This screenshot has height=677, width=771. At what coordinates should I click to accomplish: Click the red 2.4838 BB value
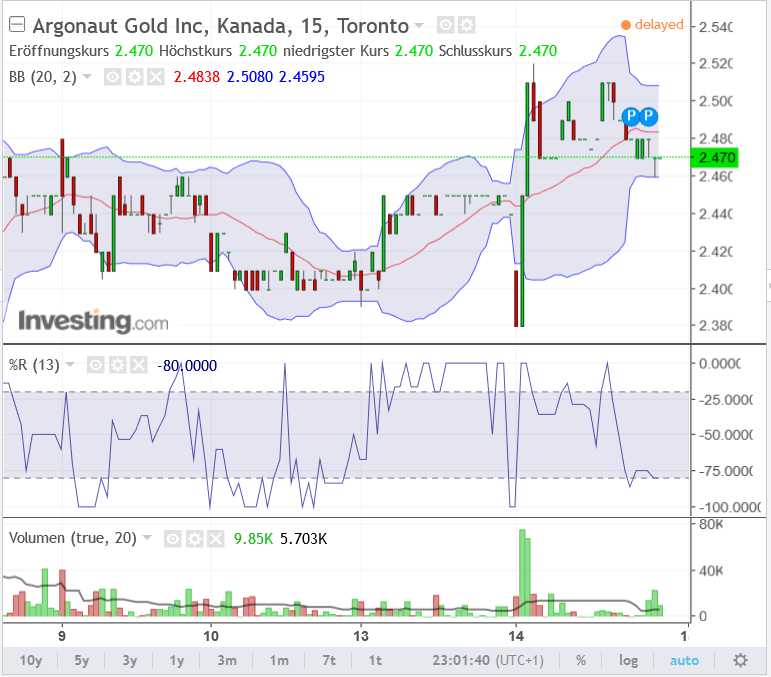pos(197,77)
